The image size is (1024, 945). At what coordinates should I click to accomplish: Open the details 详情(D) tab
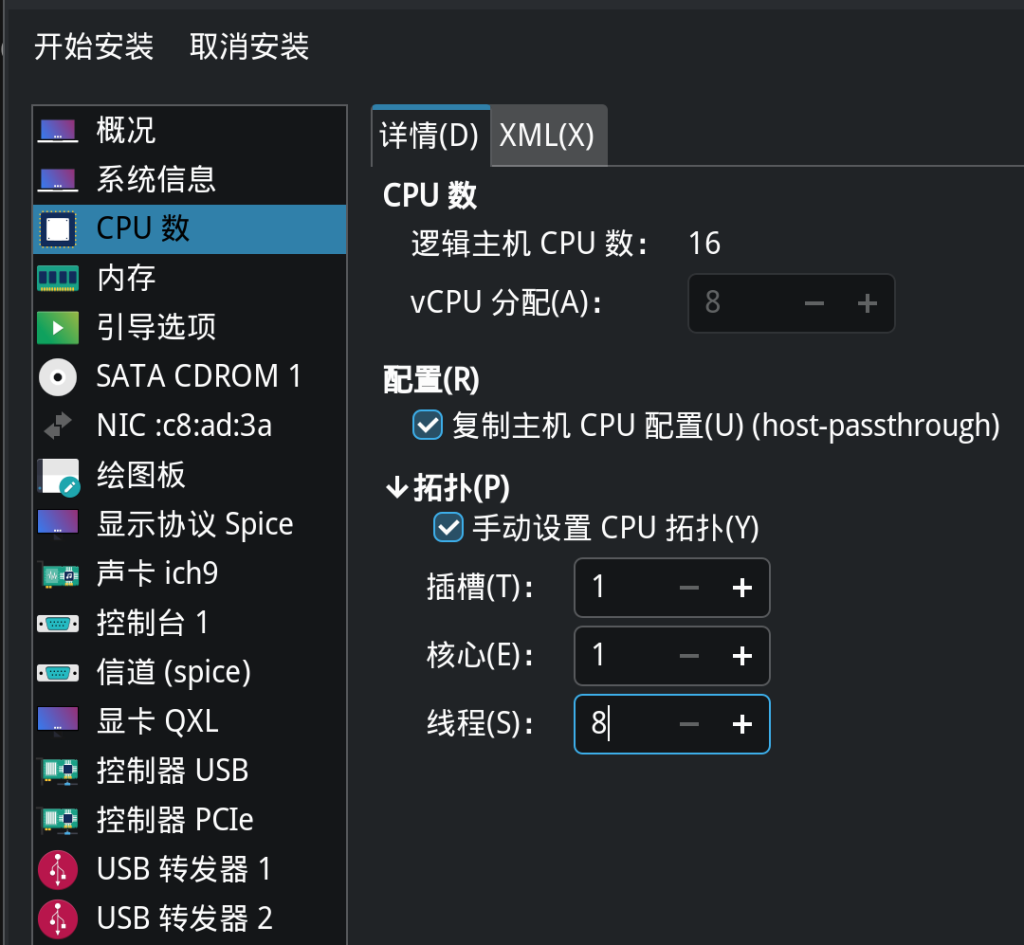point(430,136)
